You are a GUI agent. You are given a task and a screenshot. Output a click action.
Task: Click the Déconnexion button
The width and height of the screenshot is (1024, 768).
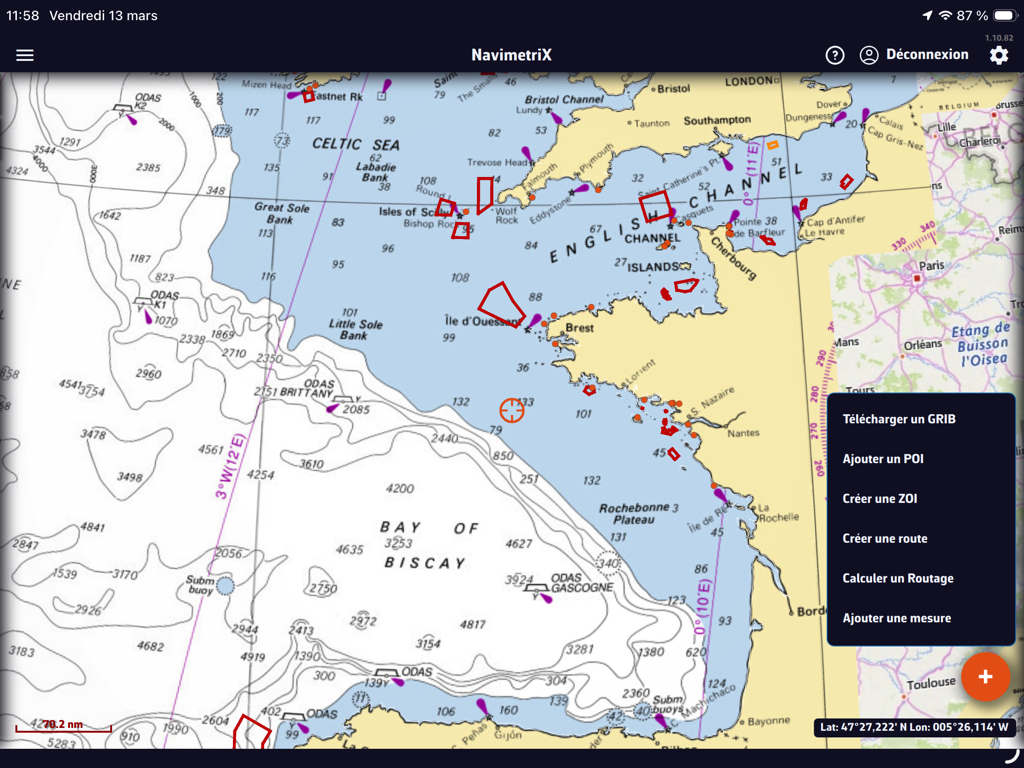pyautogui.click(x=927, y=55)
